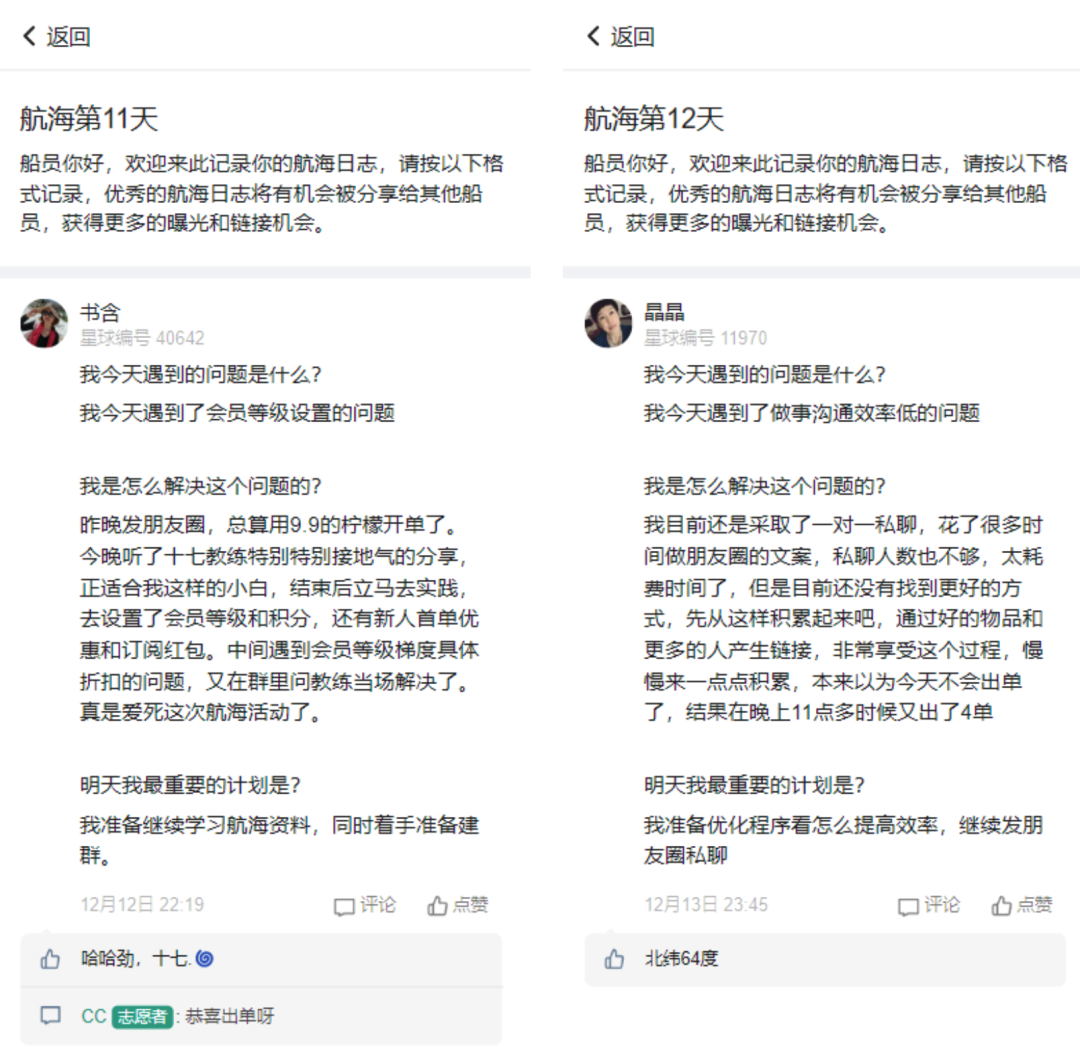Image resolution: width=1080 pixels, height=1063 pixels.
Task: Click username 书舍 above 星球编号 40642
Action: [101, 313]
